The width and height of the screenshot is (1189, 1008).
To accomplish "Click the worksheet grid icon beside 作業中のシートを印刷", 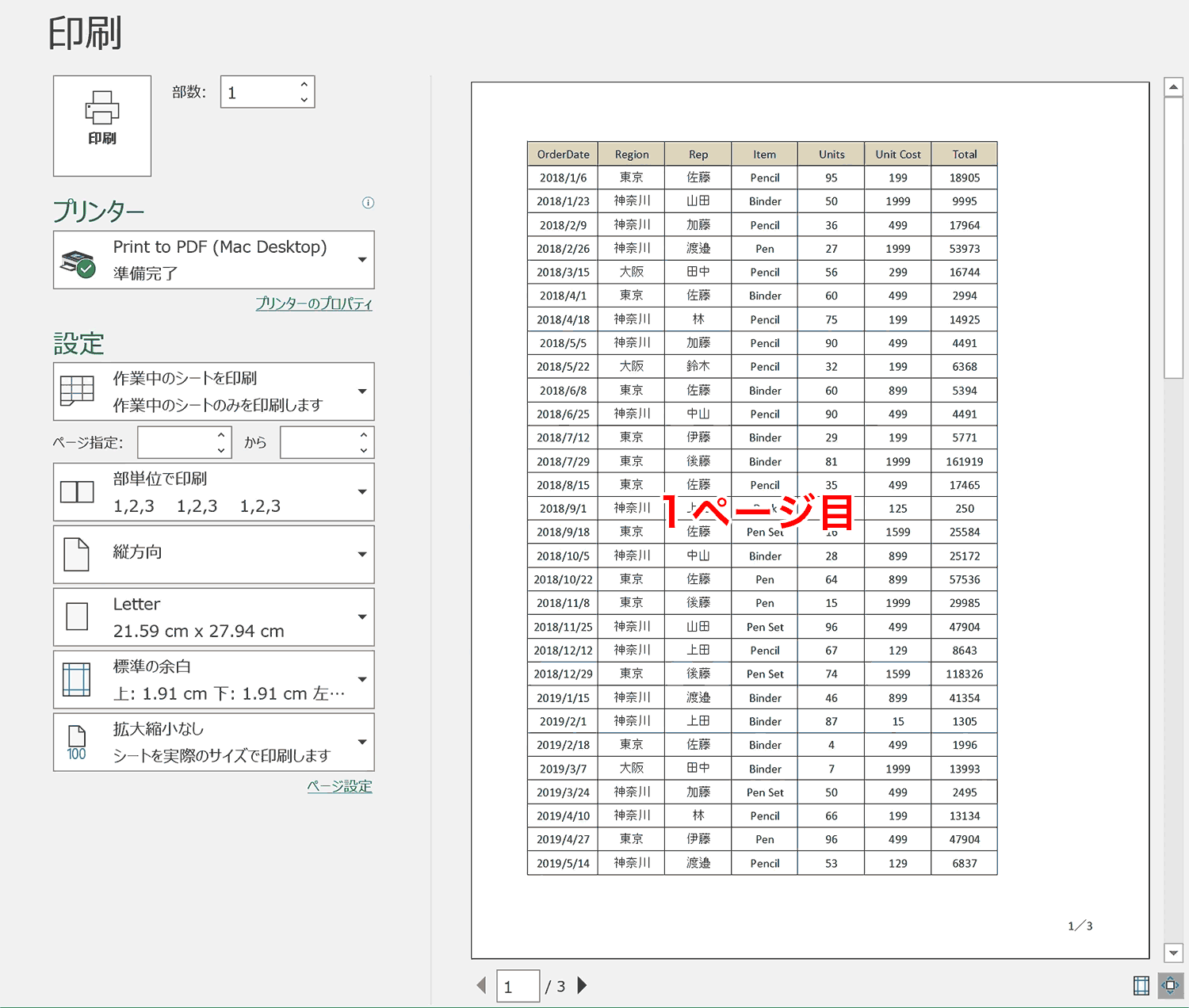I will click(77, 391).
